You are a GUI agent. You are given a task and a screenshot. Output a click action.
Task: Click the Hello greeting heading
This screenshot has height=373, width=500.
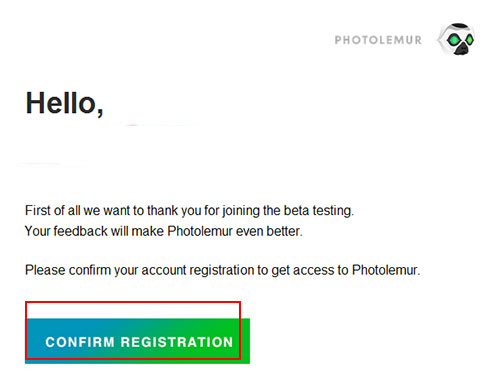(x=64, y=103)
